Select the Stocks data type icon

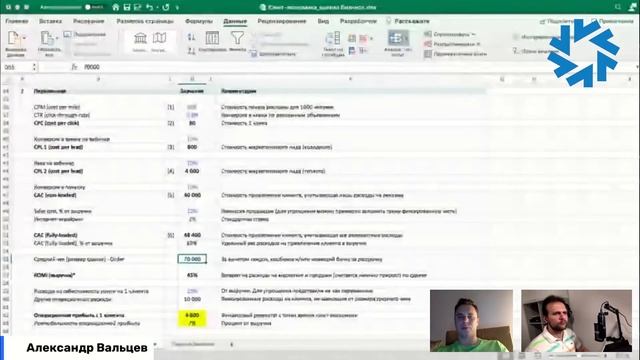pos(140,39)
